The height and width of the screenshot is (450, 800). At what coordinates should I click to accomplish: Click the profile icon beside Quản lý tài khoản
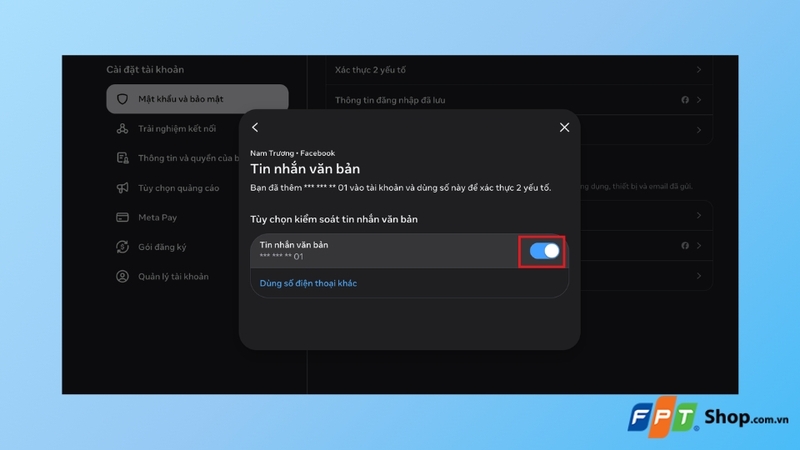(x=122, y=277)
